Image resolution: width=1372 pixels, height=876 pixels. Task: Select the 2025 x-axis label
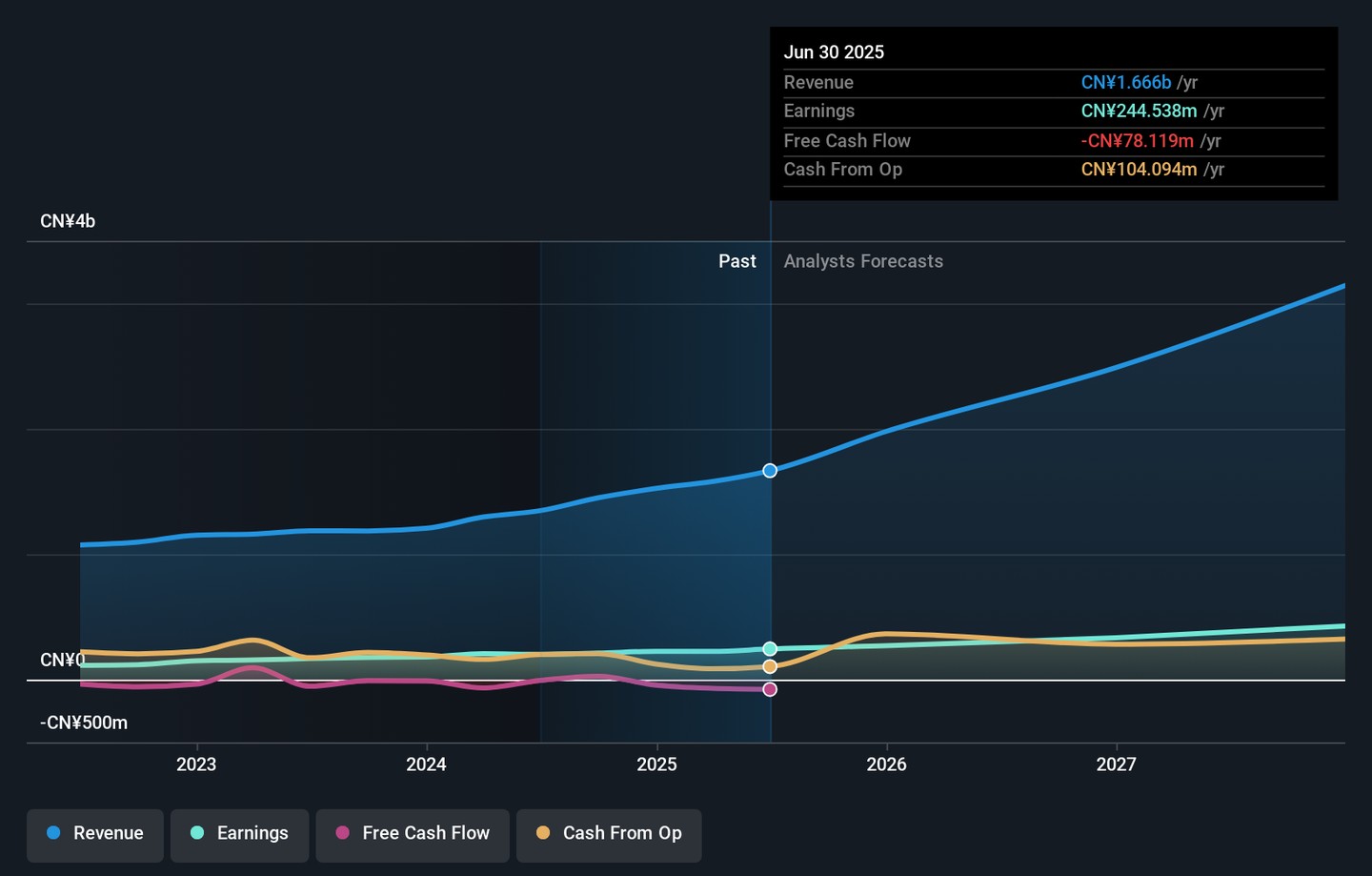656,764
